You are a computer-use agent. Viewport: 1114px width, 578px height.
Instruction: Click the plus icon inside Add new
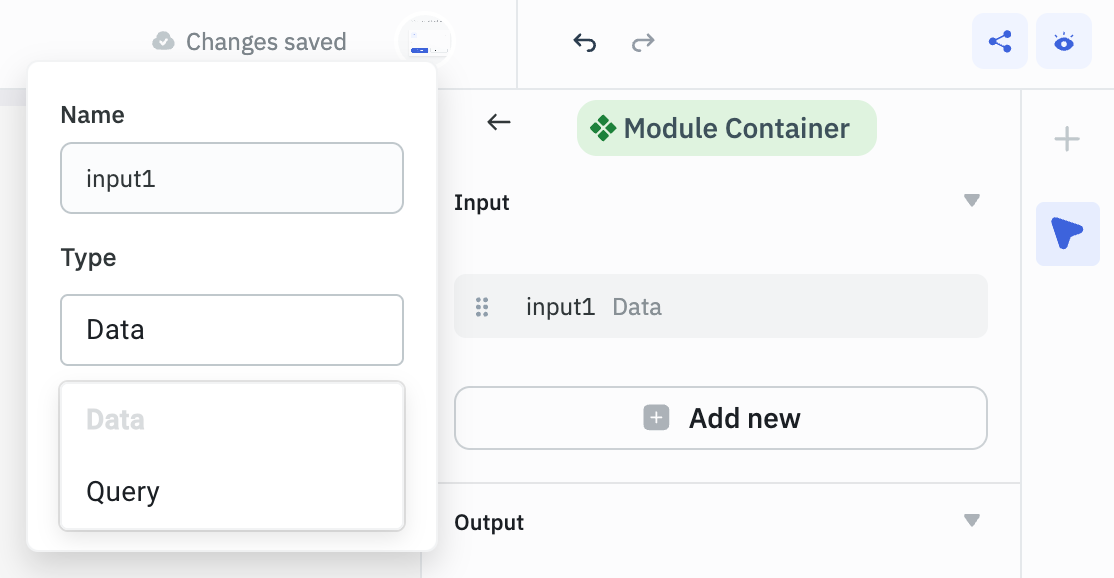click(x=655, y=417)
